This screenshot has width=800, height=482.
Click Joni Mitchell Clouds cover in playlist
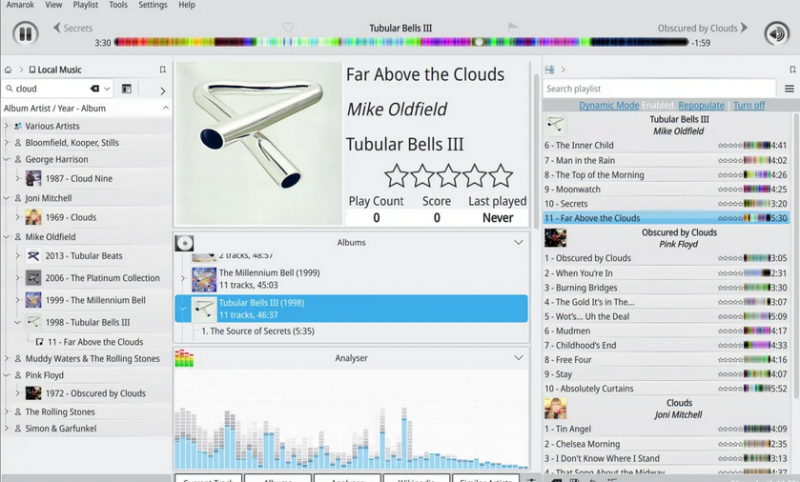[x=555, y=409]
